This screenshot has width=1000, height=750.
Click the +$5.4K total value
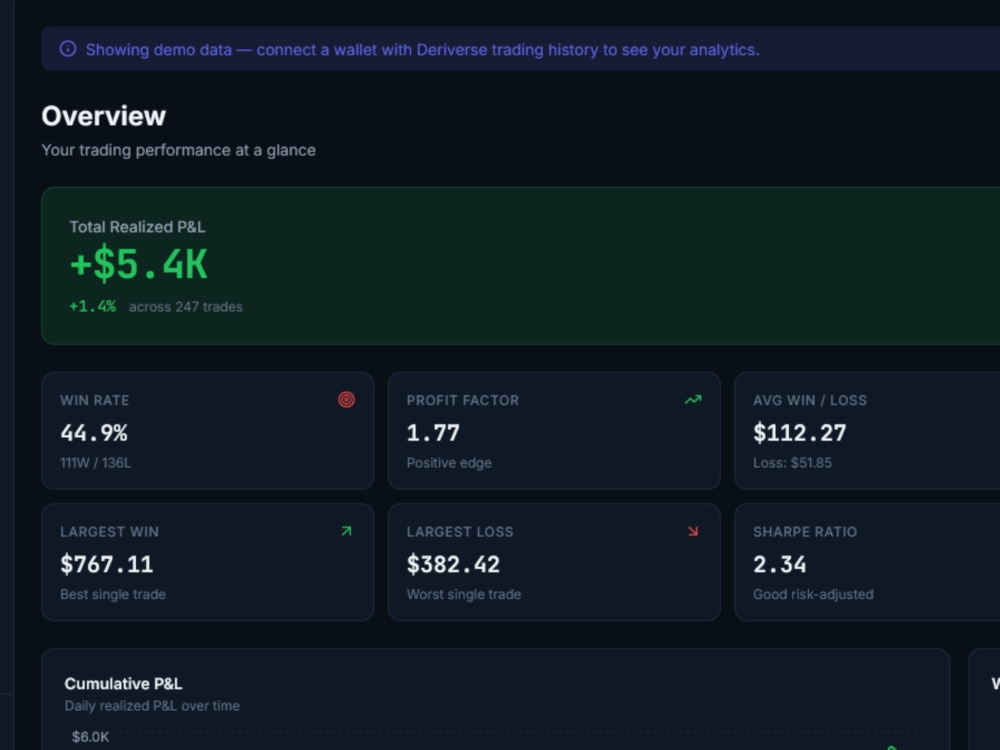(x=138, y=264)
